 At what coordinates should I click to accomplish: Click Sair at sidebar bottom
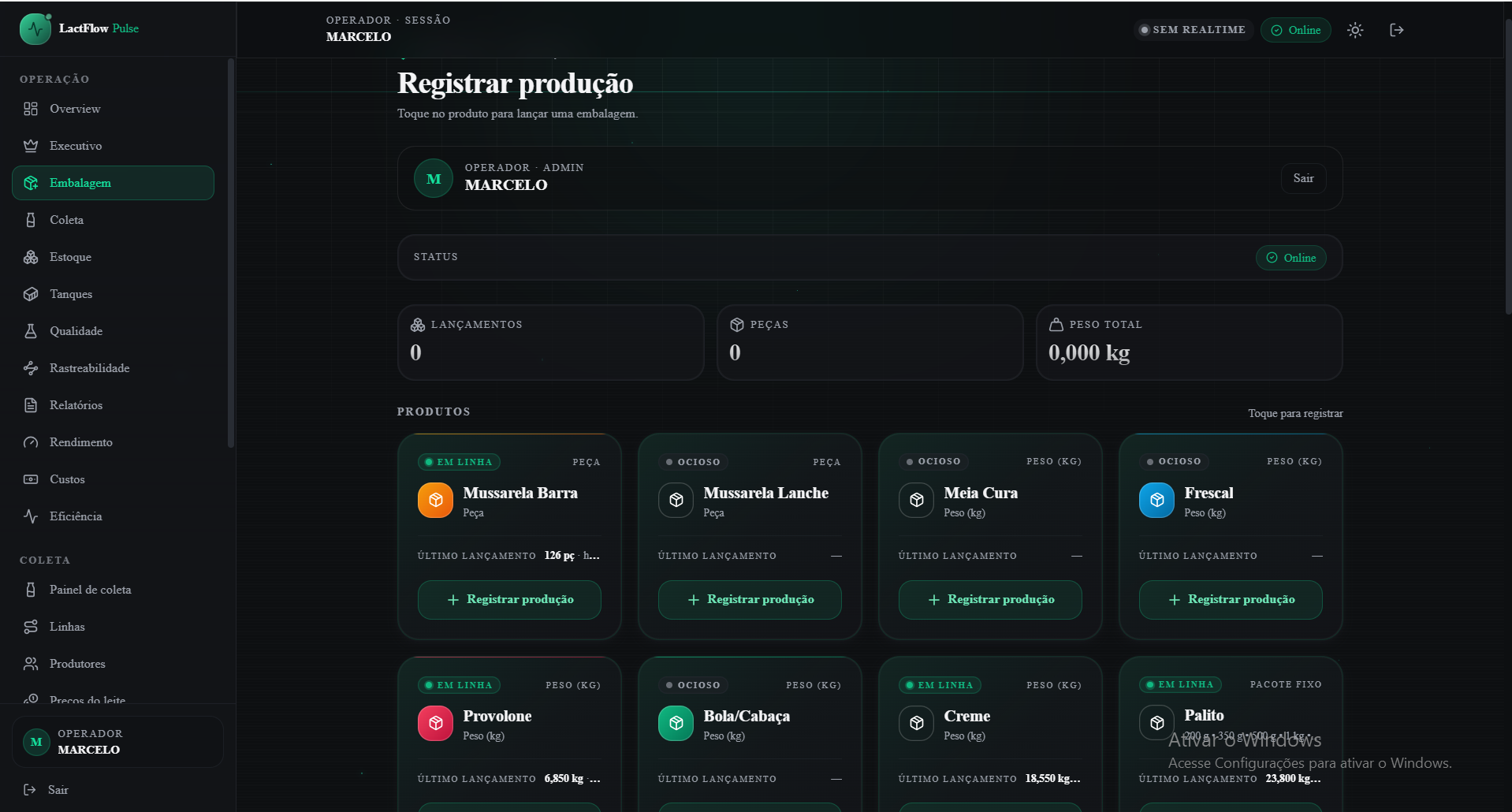47,790
